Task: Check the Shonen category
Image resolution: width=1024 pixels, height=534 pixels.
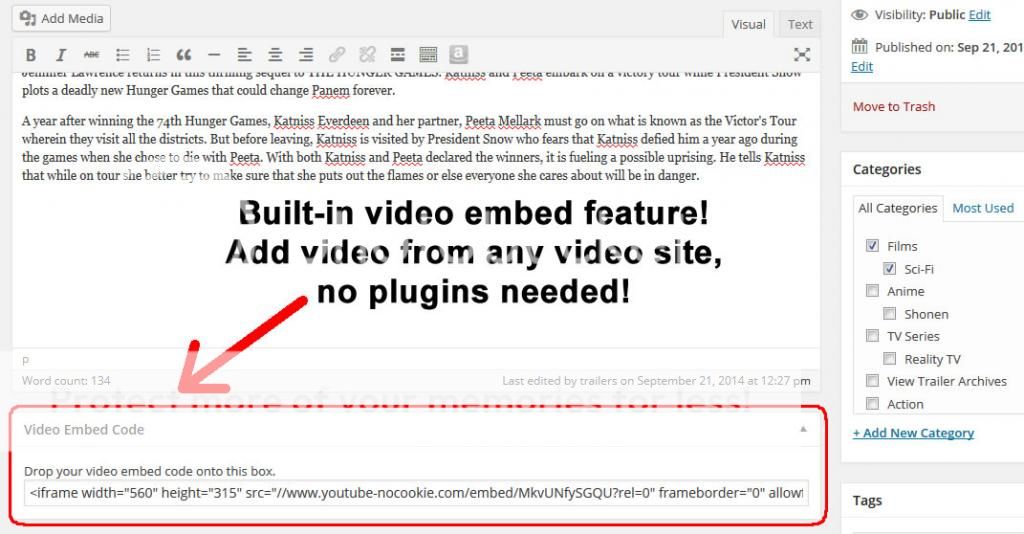Action: point(889,313)
